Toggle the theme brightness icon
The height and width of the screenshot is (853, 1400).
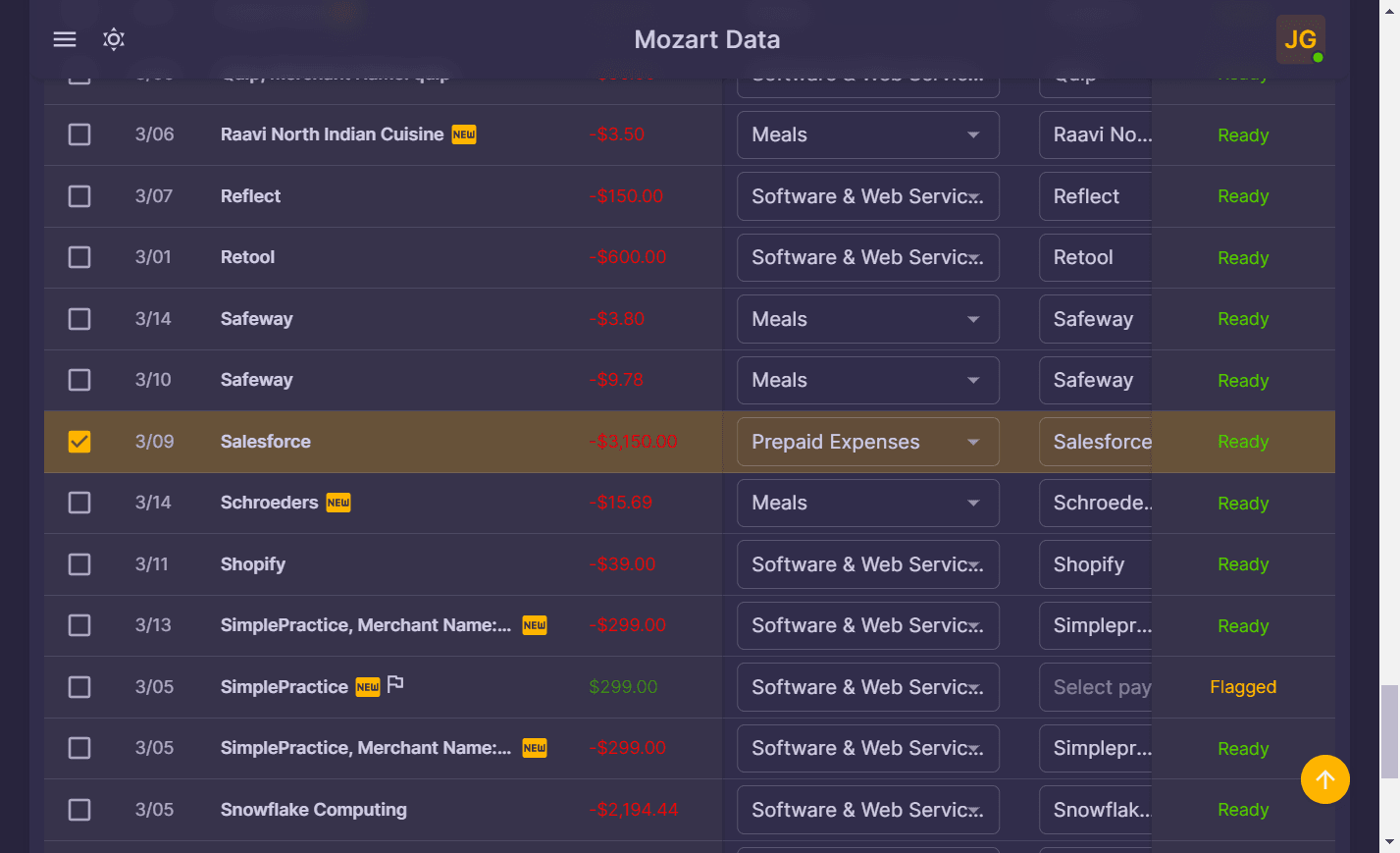113,39
